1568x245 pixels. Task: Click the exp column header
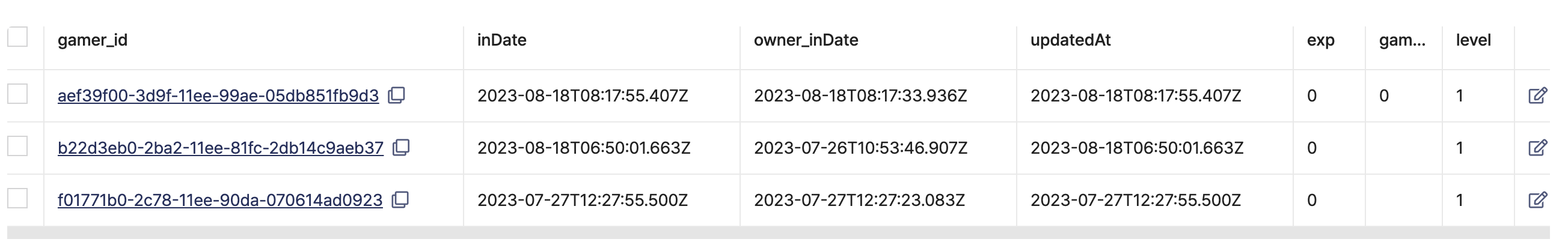[x=1320, y=41]
